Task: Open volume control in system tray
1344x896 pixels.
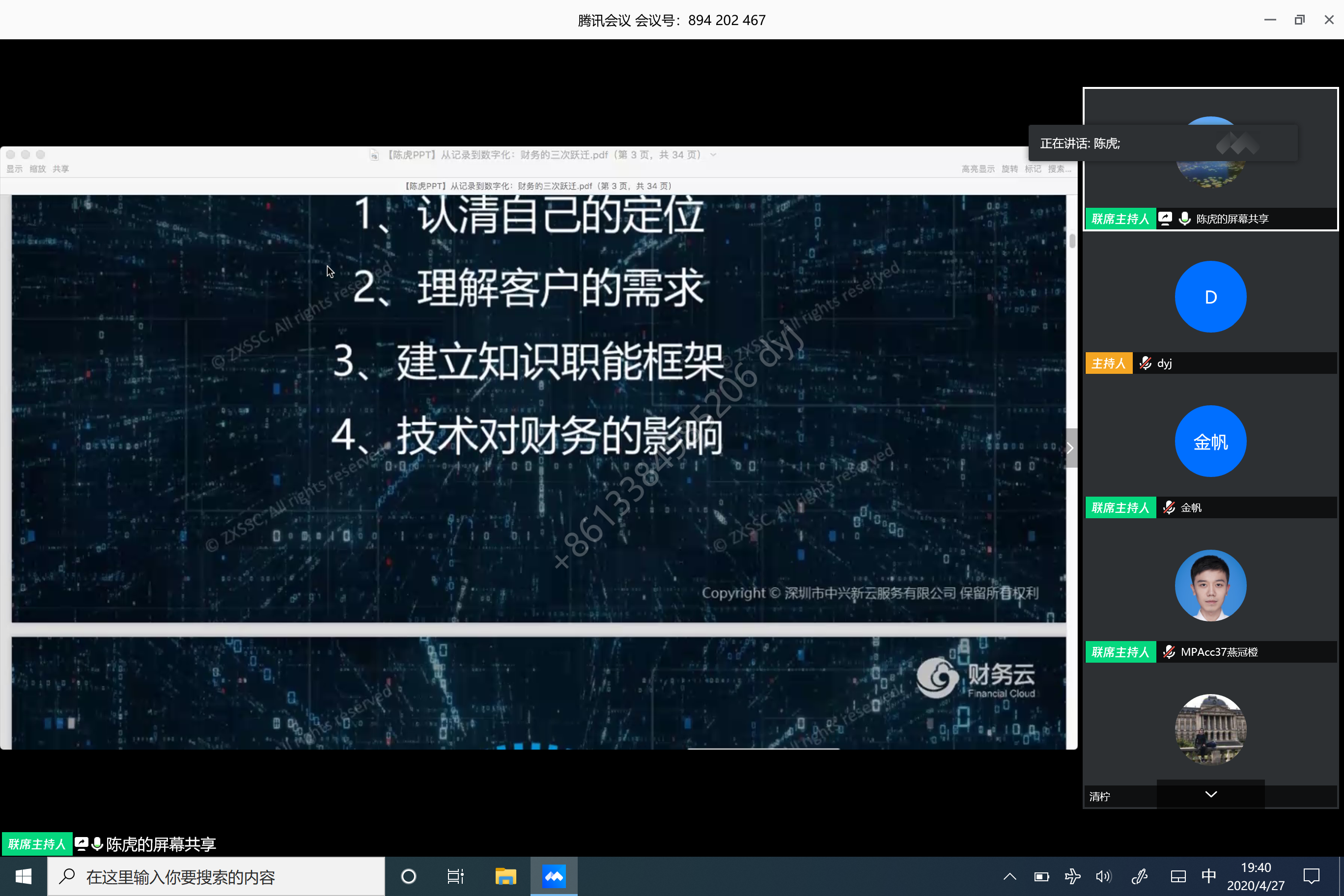Action: (x=1103, y=876)
